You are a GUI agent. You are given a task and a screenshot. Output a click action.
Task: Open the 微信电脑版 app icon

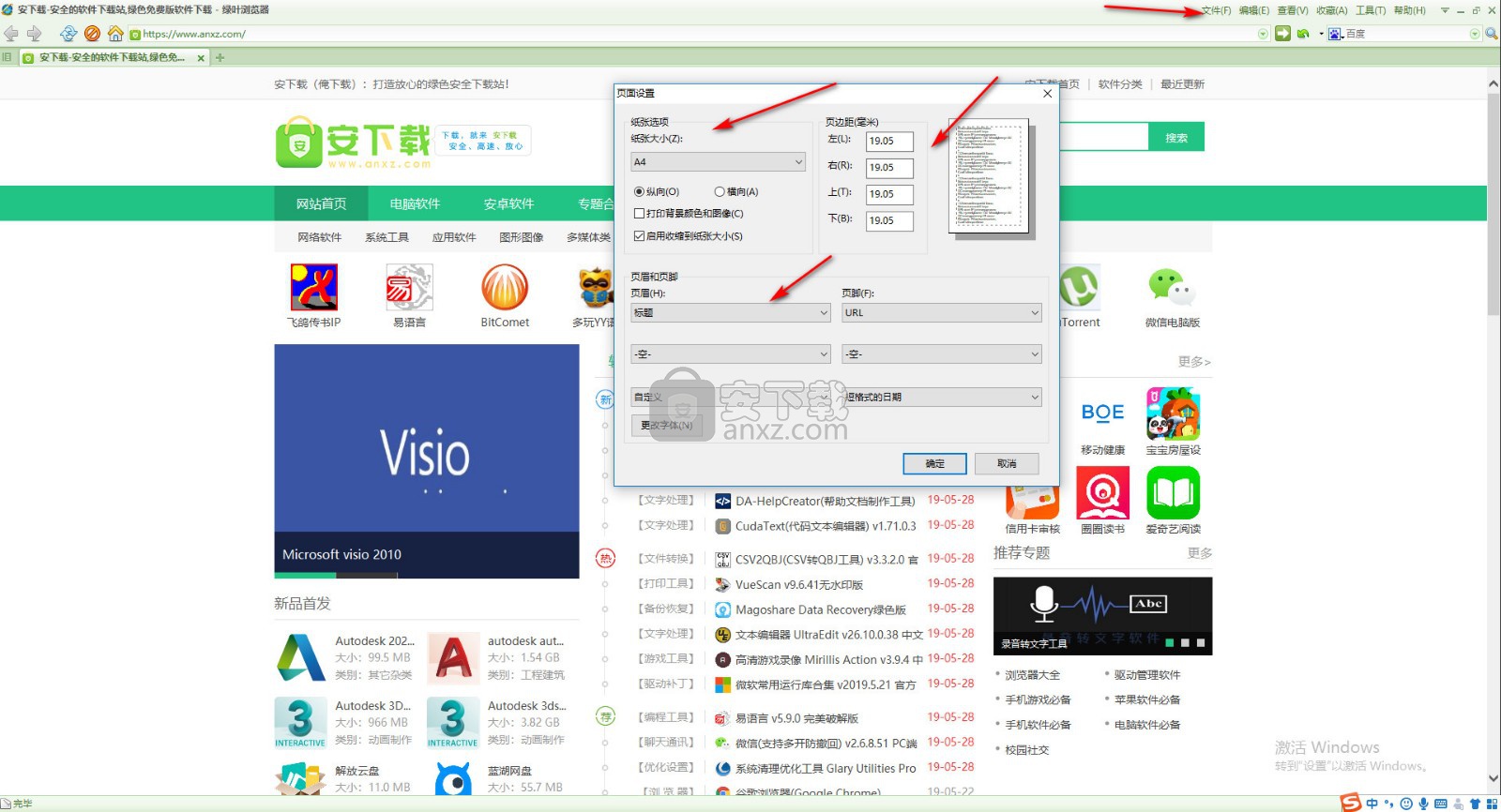click(x=1173, y=287)
